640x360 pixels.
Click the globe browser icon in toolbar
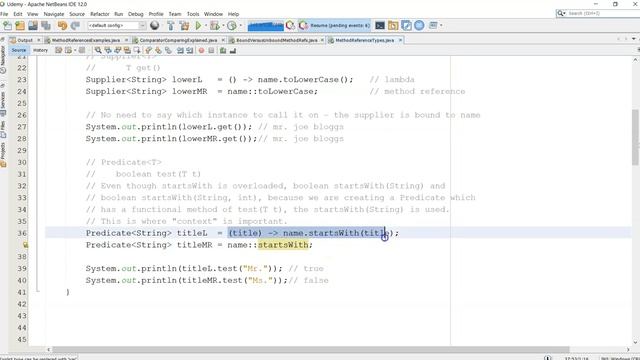(155, 26)
